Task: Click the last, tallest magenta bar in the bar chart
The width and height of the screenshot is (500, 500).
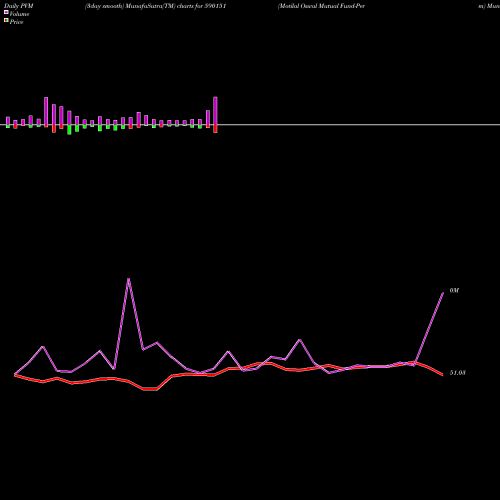Action: (x=215, y=111)
